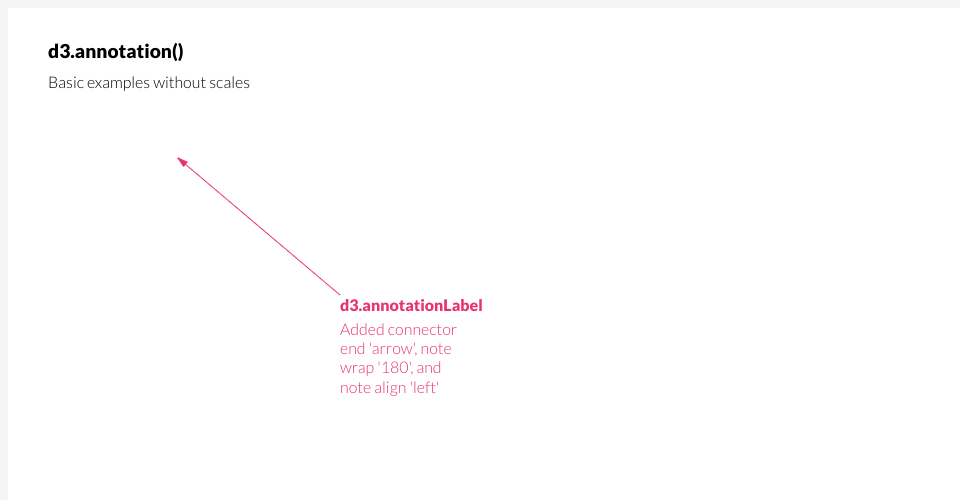
Task: Click the word 'left' in the note
Action: click(x=425, y=388)
